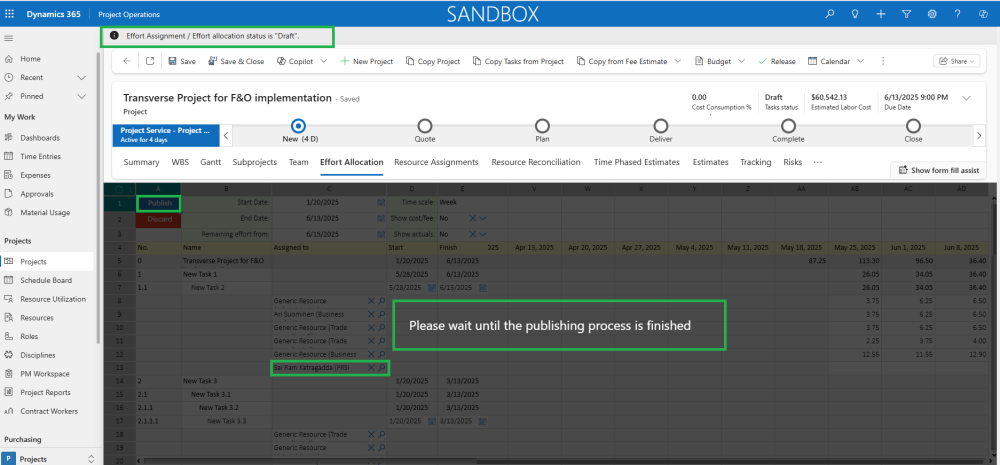Open the more commands vertical ellipsis

pos(883,61)
